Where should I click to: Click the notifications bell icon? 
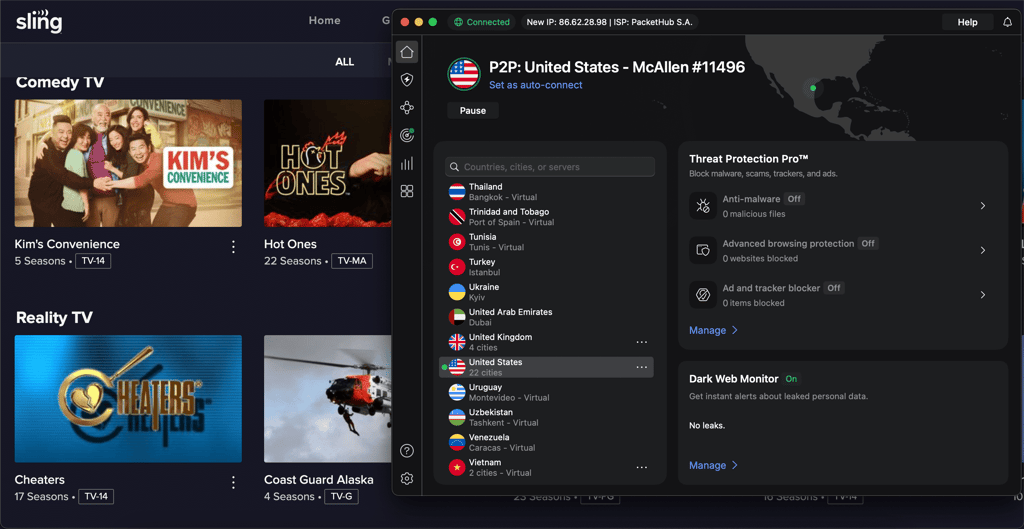(x=1007, y=22)
